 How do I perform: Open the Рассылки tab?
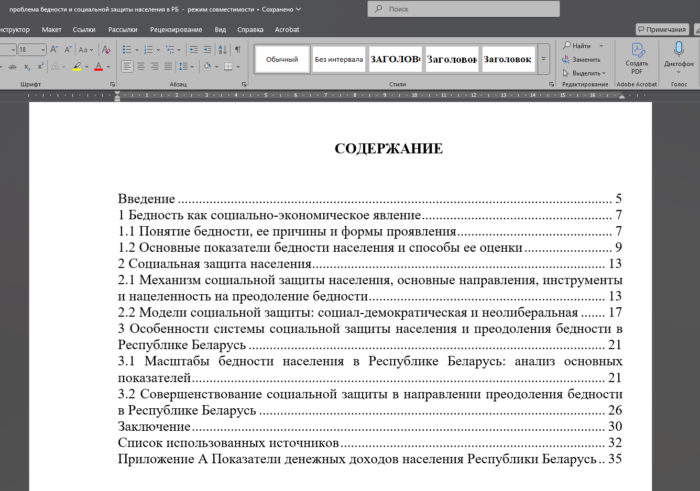(x=123, y=29)
